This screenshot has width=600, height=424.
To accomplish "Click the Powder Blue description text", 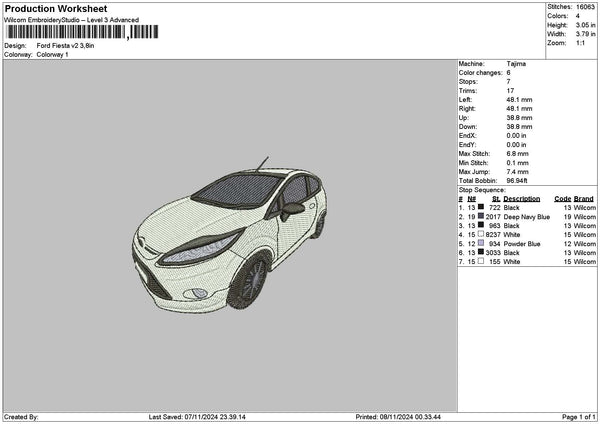I will 524,244.
